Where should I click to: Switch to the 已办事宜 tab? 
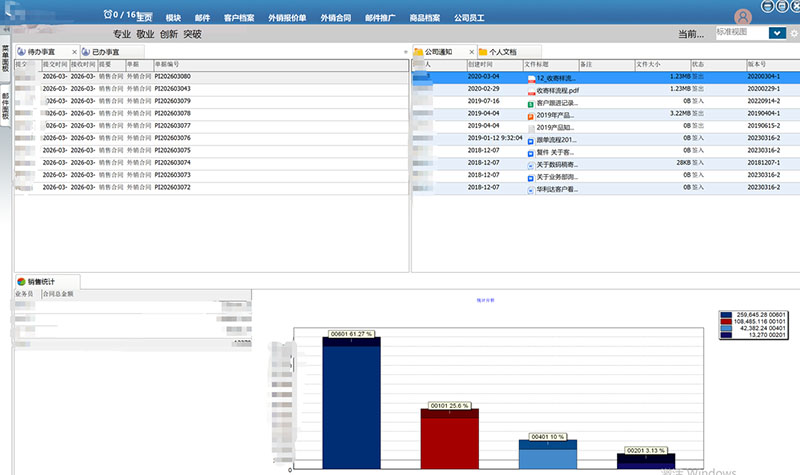coord(105,51)
